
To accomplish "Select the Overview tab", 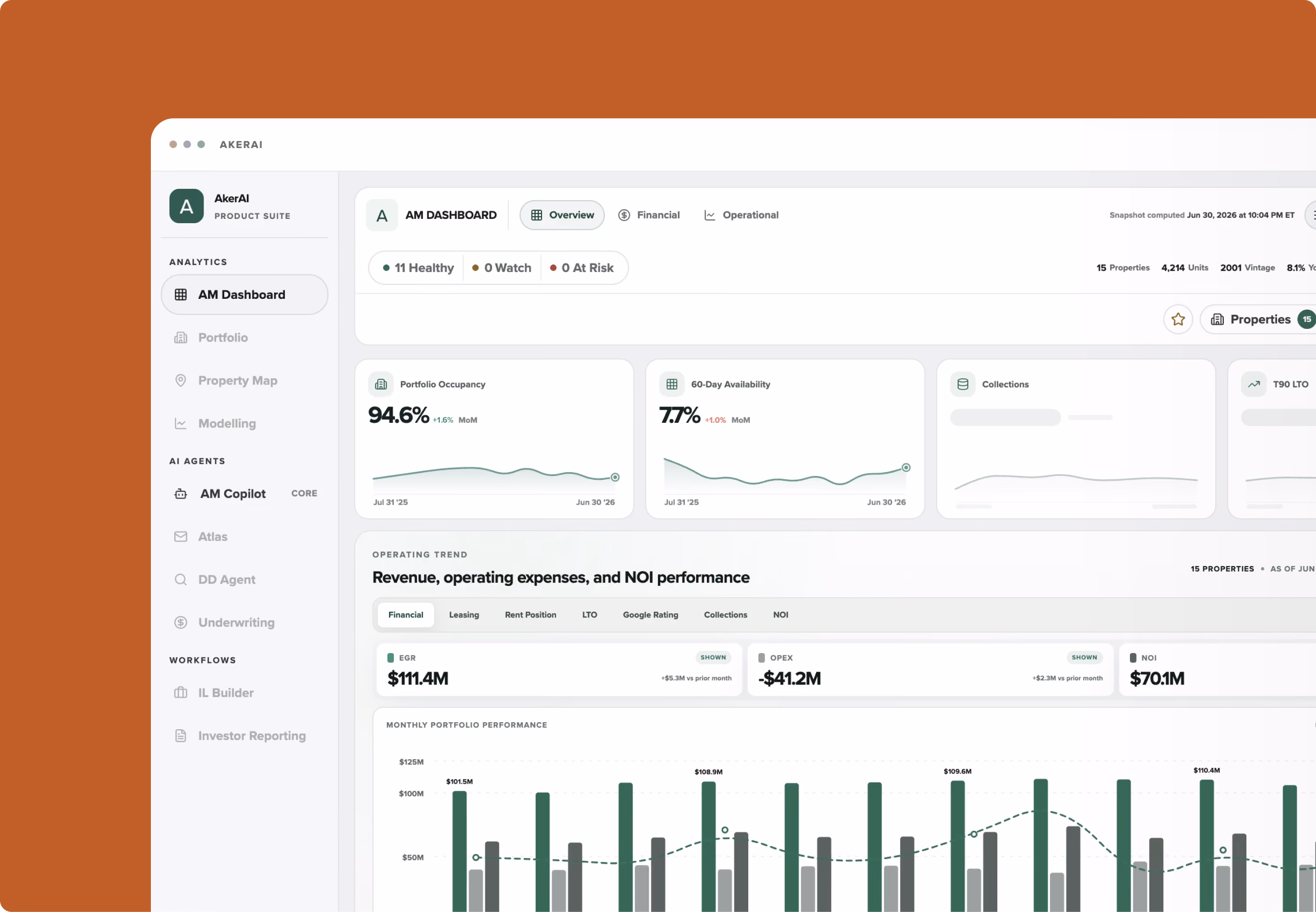I will [562, 215].
